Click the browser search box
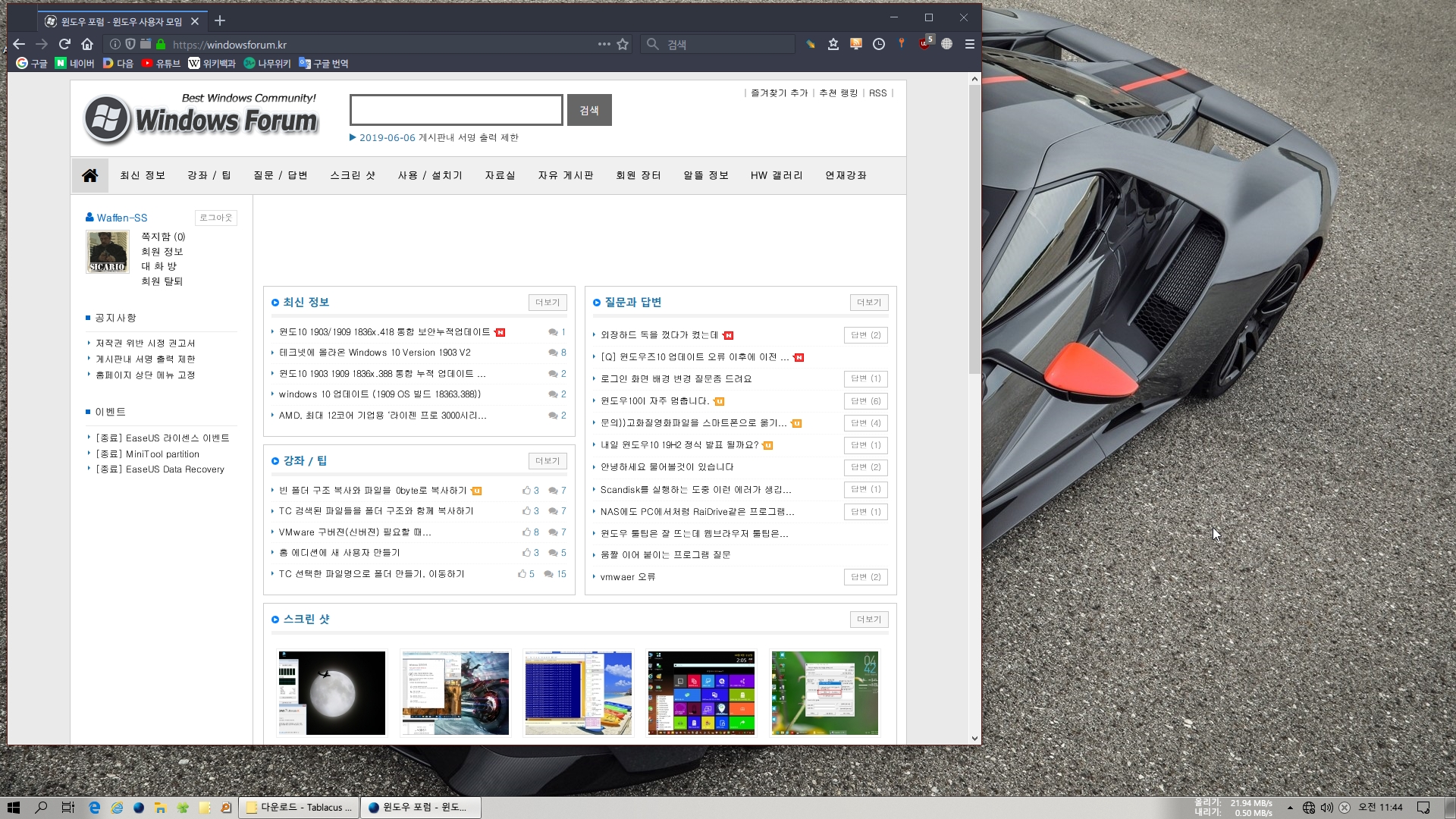1456x819 pixels. click(717, 44)
